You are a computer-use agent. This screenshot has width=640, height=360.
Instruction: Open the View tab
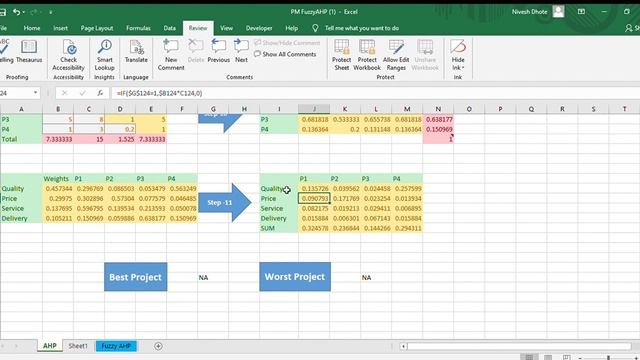[x=227, y=28]
